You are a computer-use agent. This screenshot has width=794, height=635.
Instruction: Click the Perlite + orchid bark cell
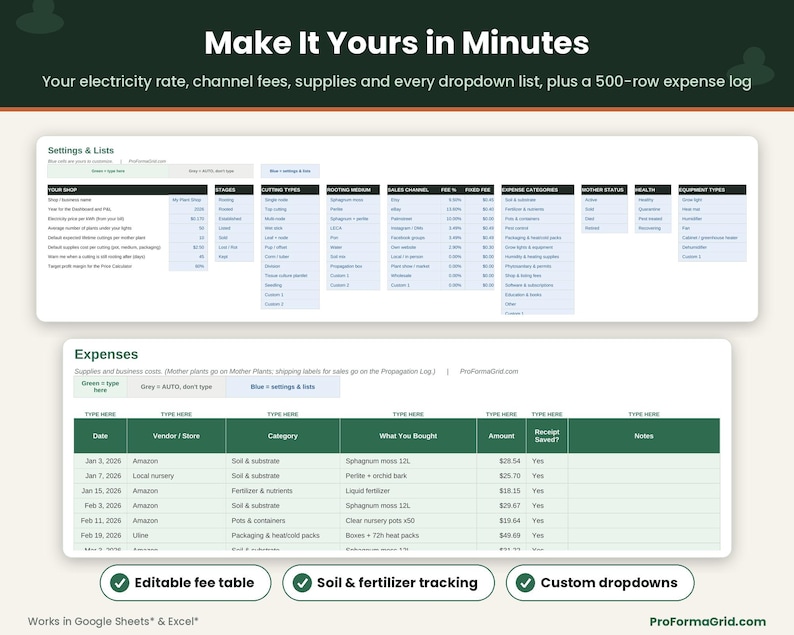tap(408, 475)
